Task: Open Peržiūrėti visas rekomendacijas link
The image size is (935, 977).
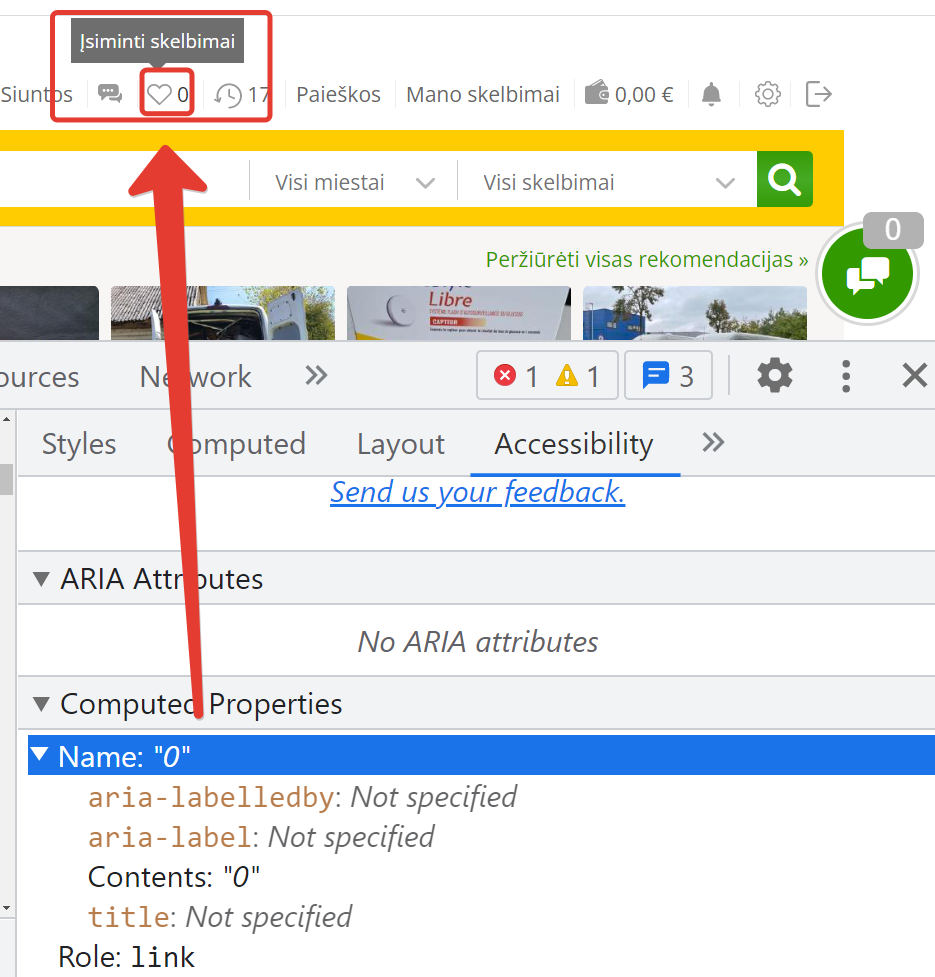Action: coord(647,259)
